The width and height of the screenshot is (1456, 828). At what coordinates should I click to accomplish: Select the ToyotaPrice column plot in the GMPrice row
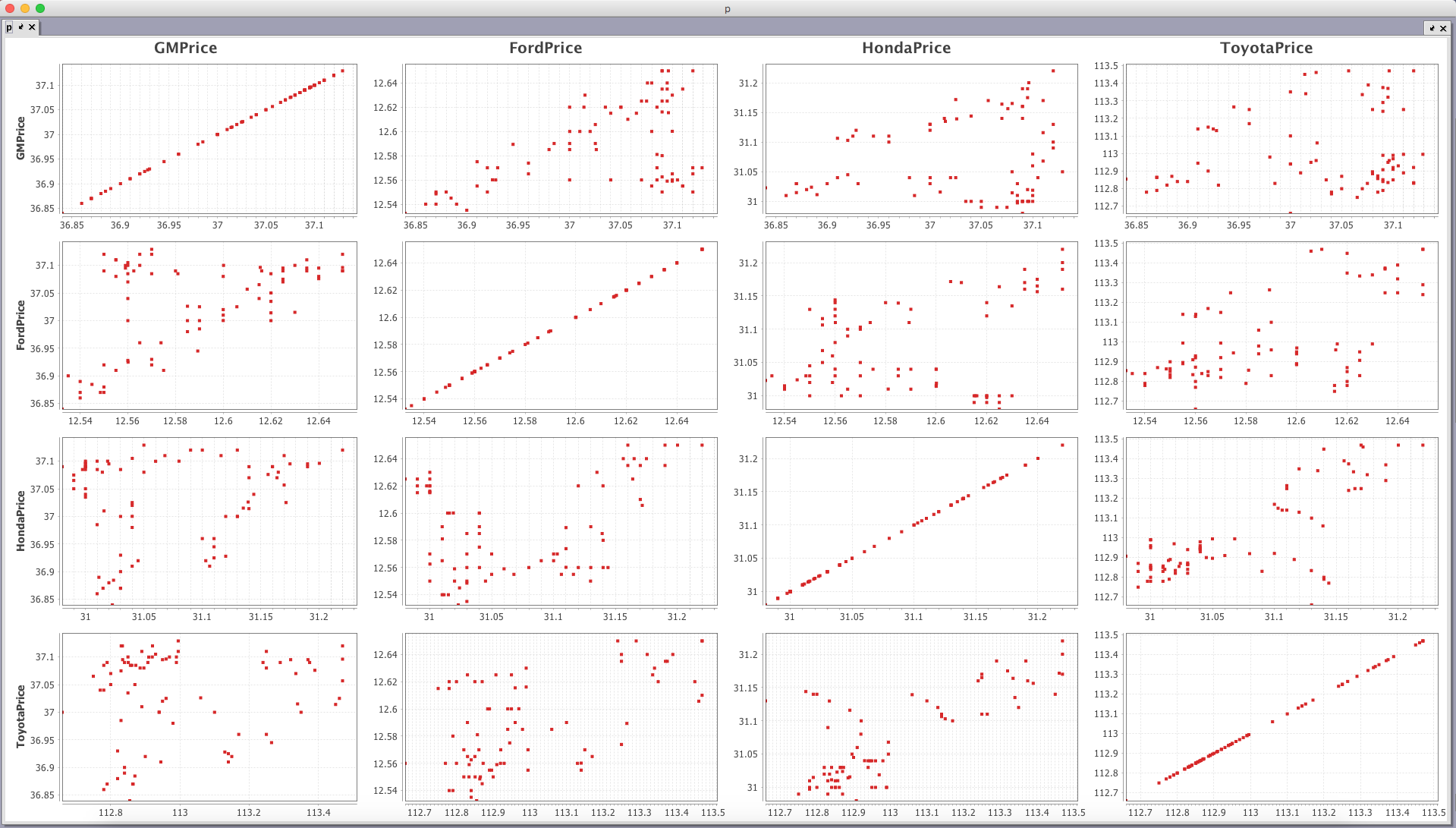[x=1282, y=139]
